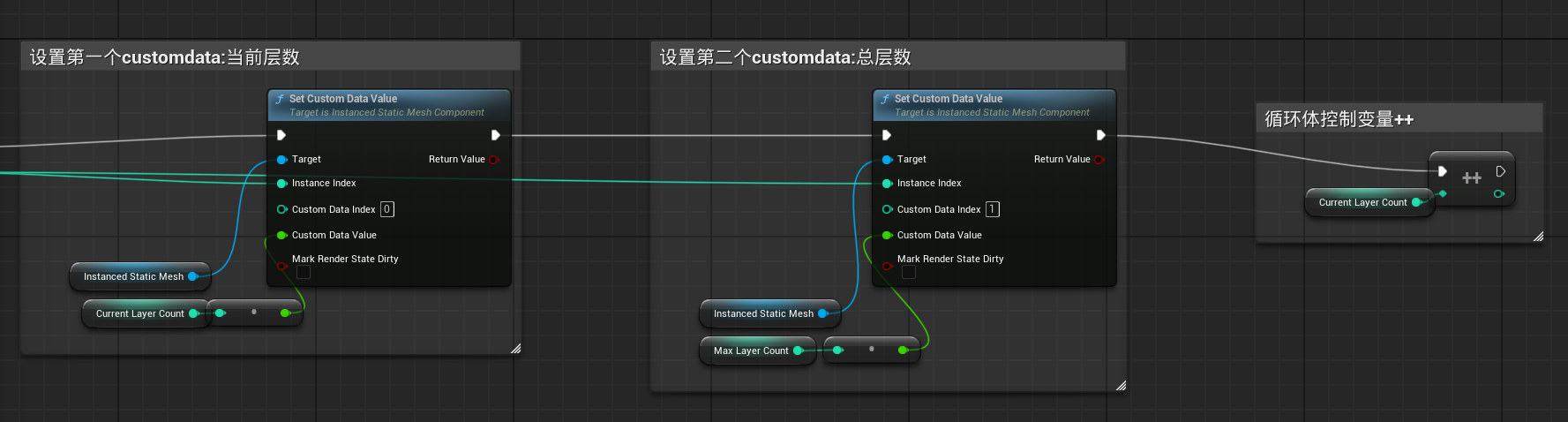Click the green output pin of the conversion node beside Current Layer Count
The width and height of the screenshot is (1568, 422).
point(285,313)
